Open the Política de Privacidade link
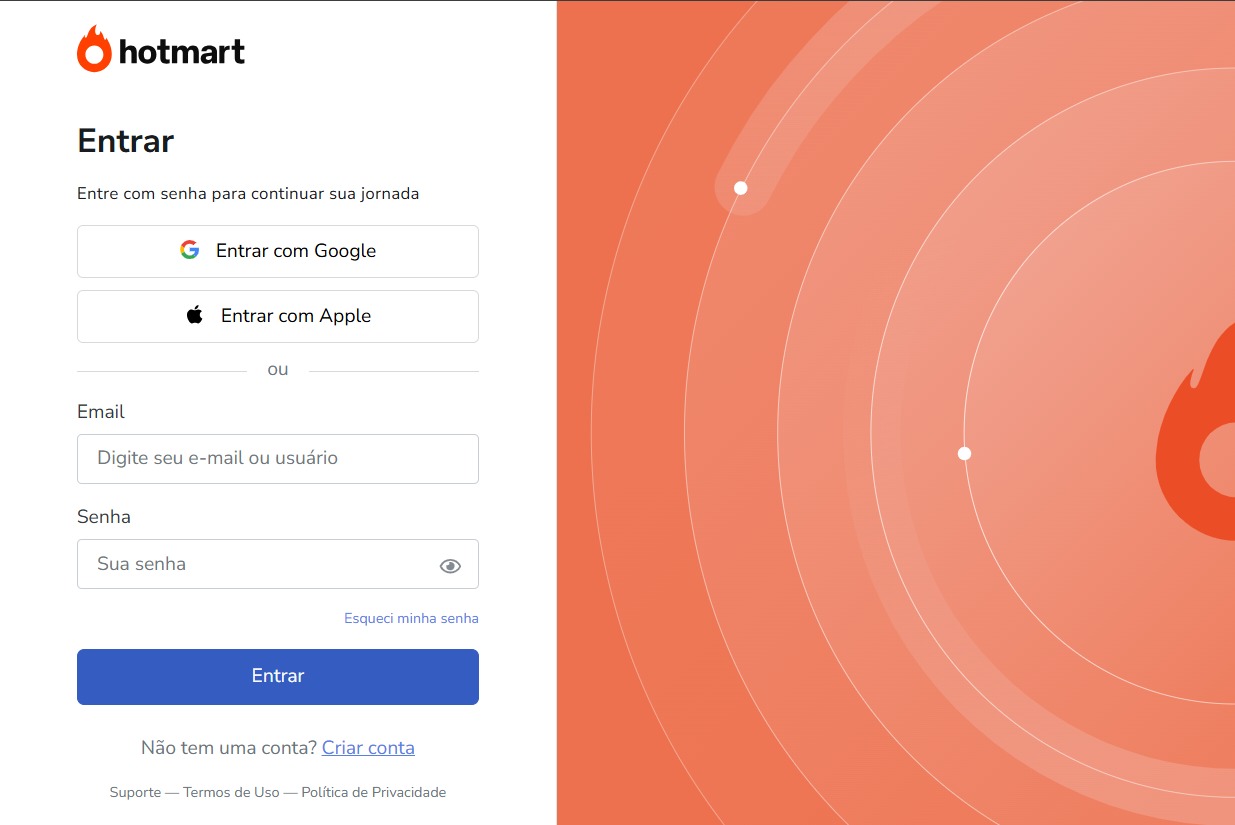Screen dimensions: 1235x825 point(374,792)
